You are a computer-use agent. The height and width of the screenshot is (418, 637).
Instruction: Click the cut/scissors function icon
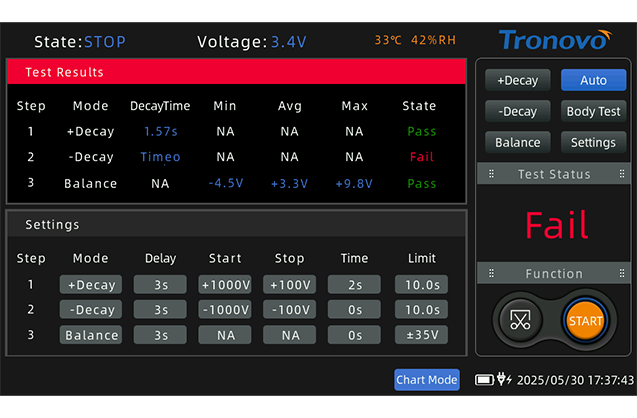[520, 320]
